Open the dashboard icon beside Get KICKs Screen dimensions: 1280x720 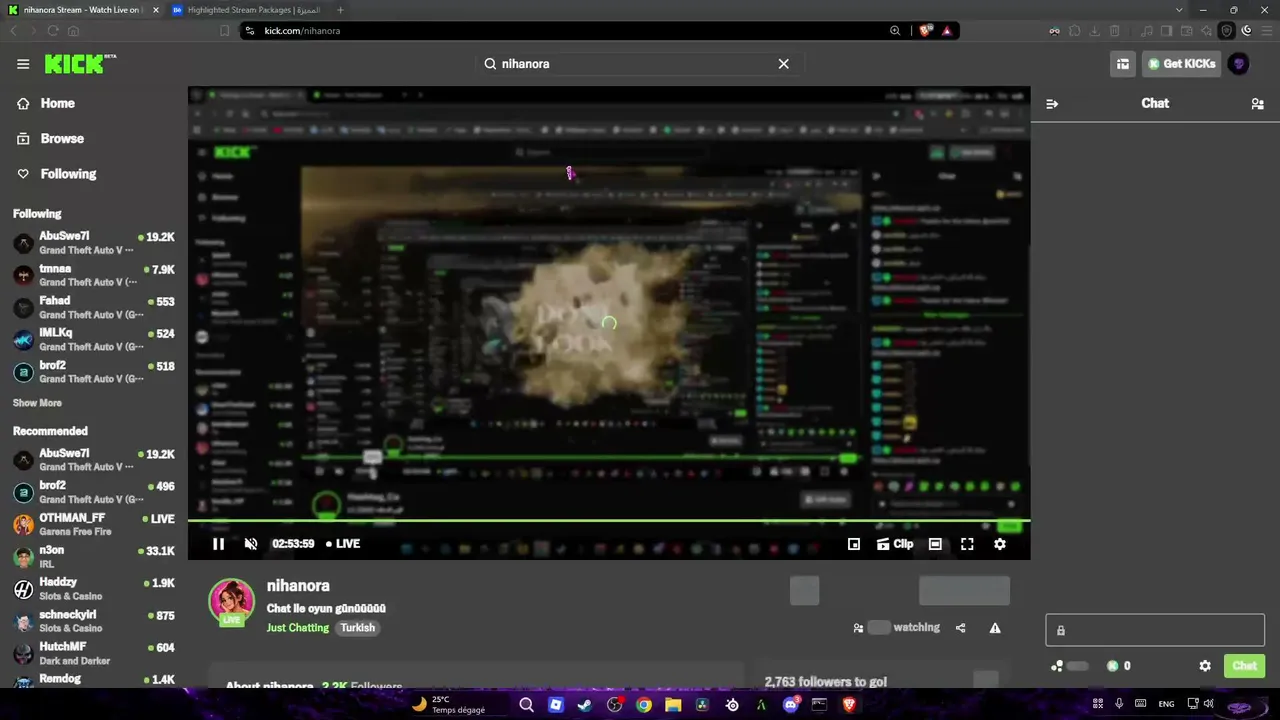pos(1123,64)
